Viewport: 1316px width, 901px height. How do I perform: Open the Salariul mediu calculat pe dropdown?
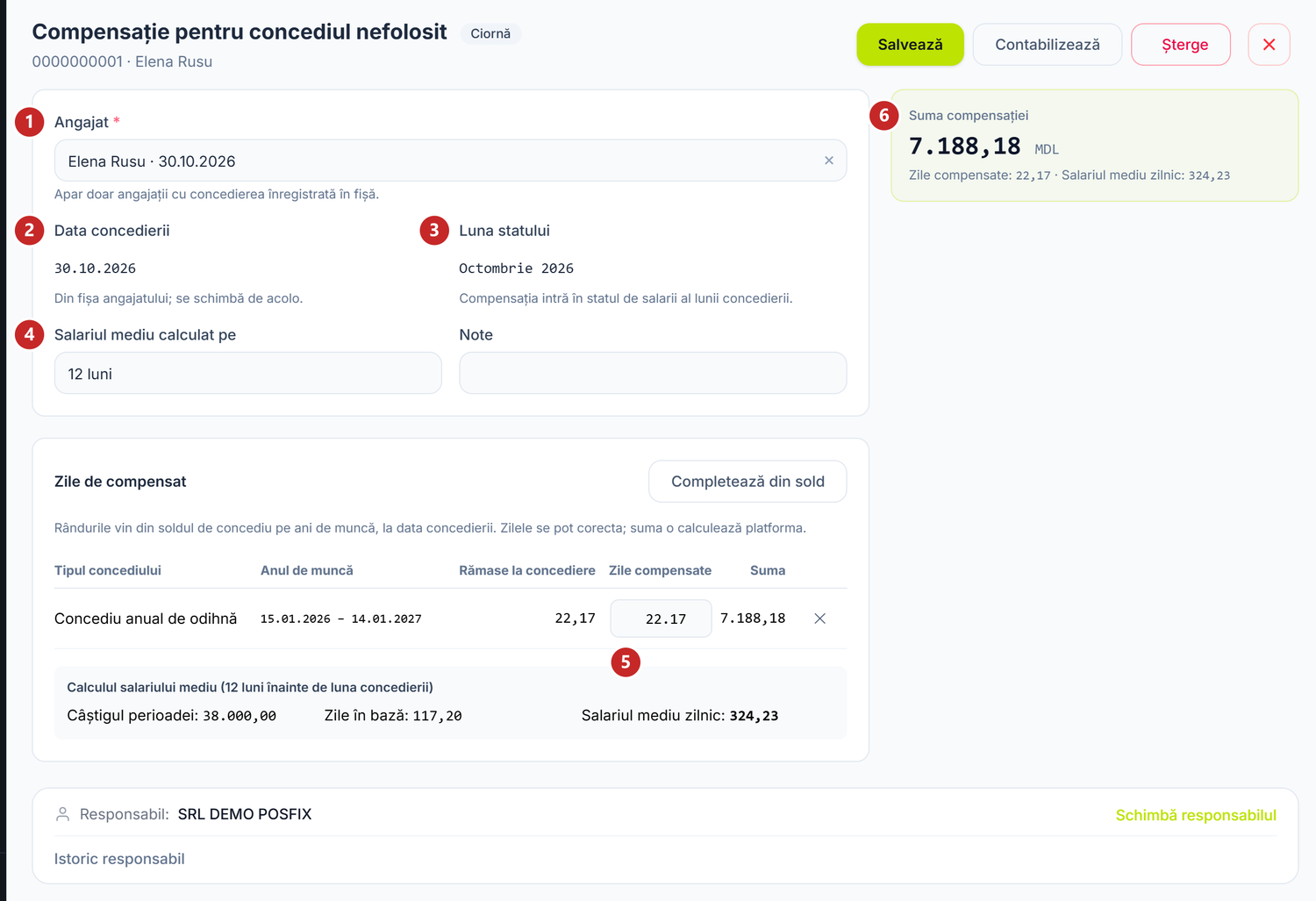pyautogui.click(x=247, y=373)
